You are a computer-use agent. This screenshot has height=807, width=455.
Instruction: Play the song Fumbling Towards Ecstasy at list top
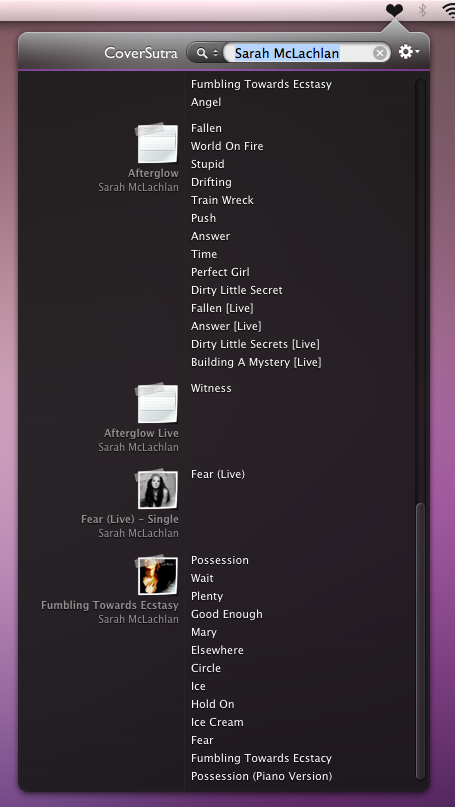point(261,84)
